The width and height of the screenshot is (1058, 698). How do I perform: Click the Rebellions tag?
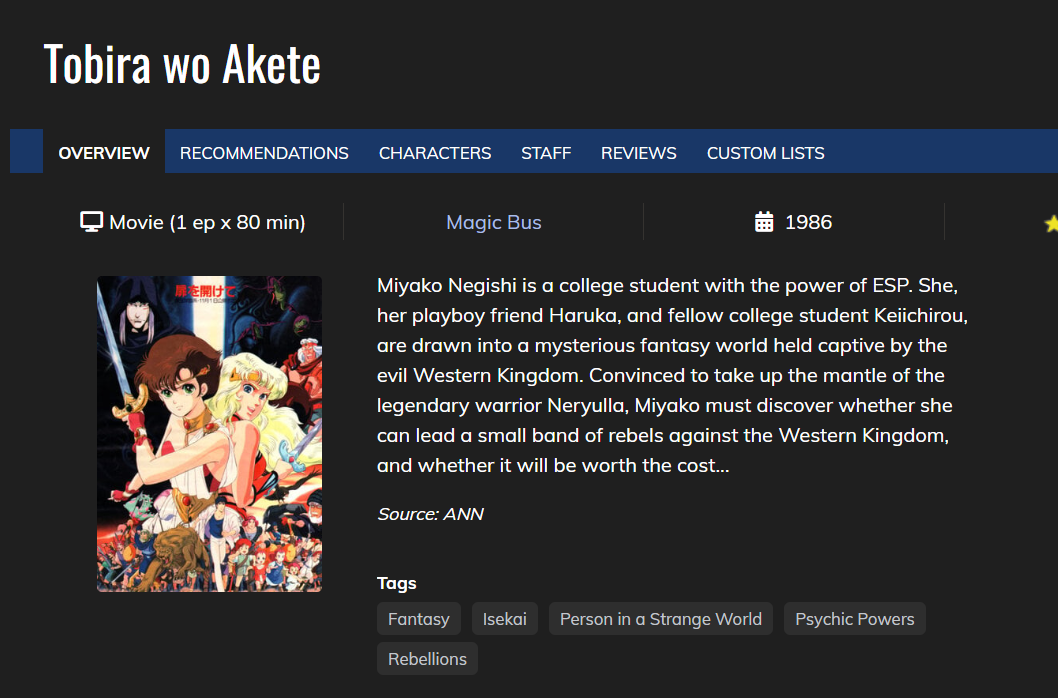[428, 659]
